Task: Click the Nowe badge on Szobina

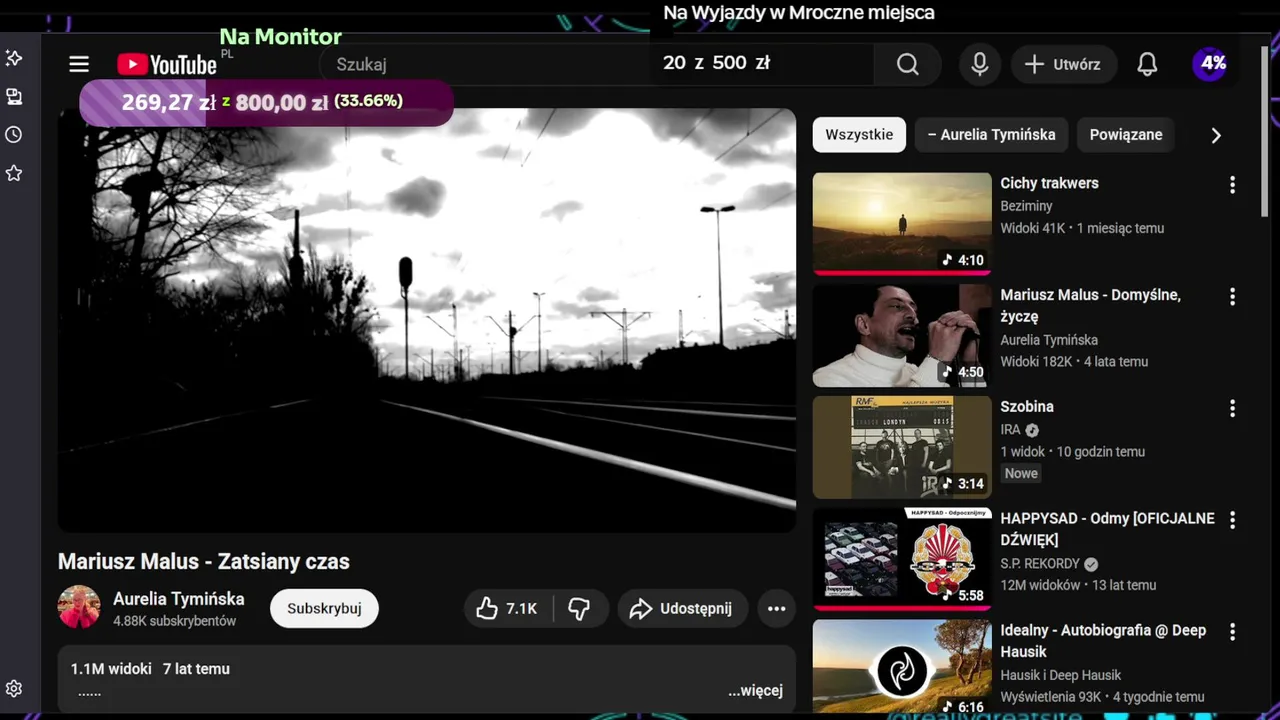Action: pyautogui.click(x=1021, y=473)
